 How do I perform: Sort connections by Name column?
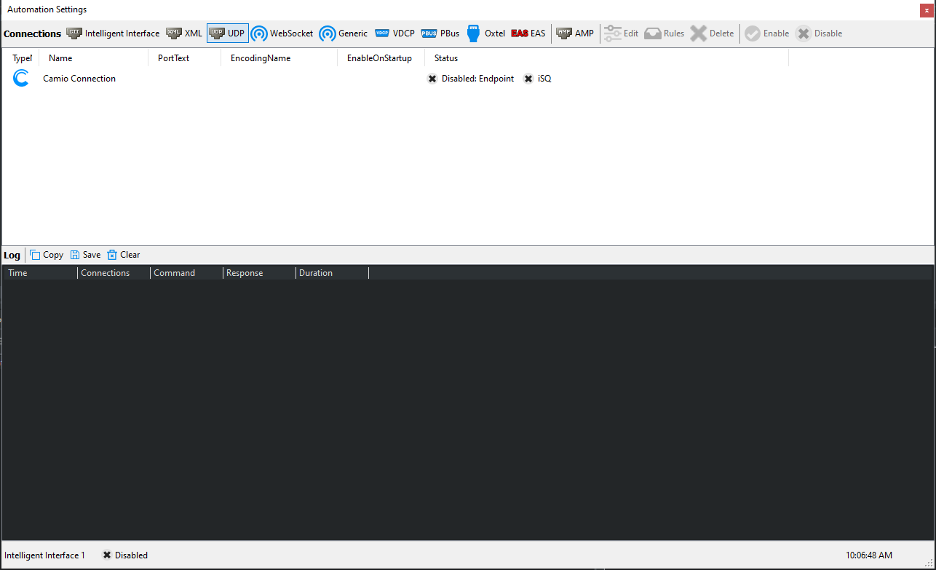(x=60, y=58)
